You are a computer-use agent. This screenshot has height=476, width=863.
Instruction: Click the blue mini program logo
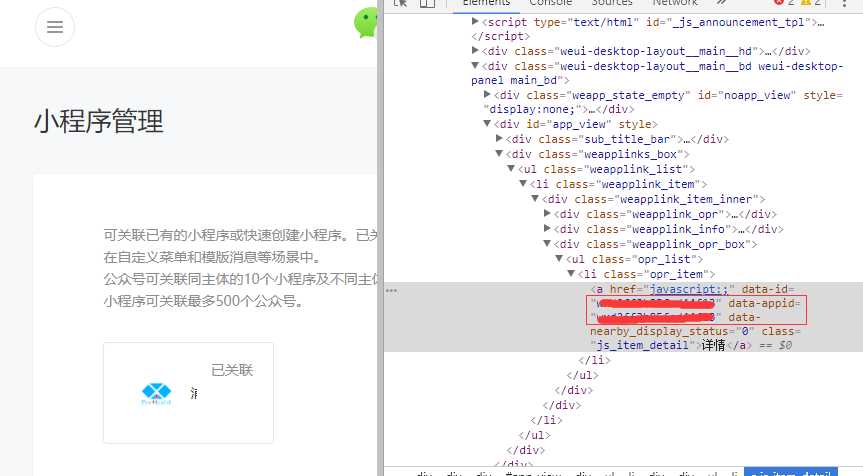pyautogui.click(x=156, y=393)
